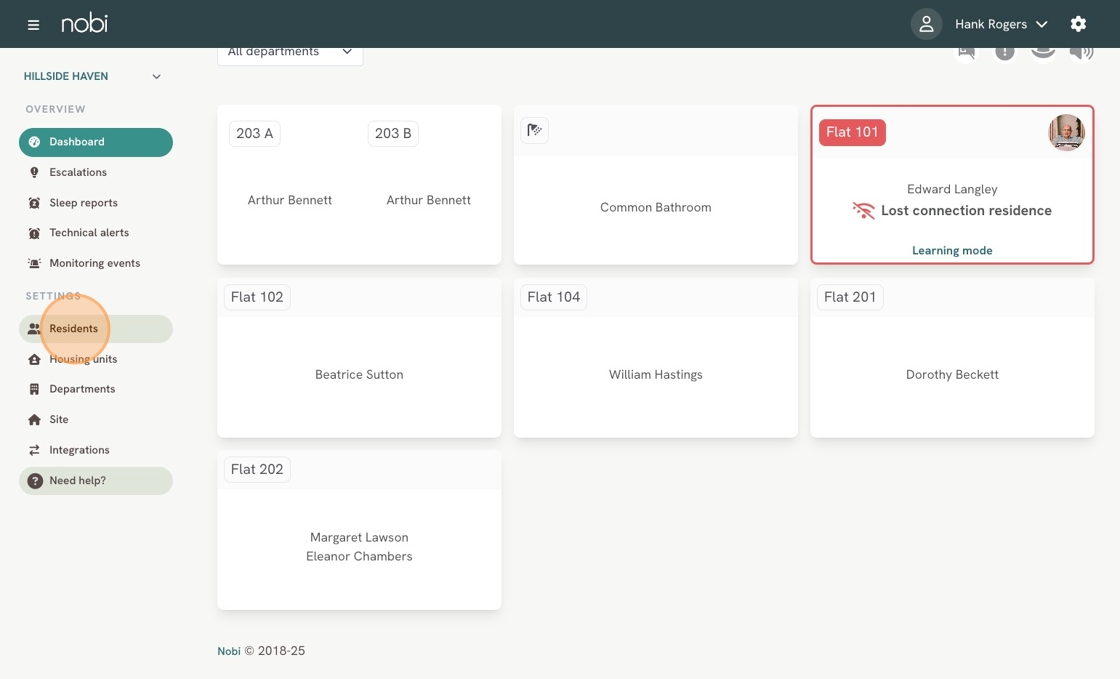Click the settings gear icon

(x=1078, y=24)
